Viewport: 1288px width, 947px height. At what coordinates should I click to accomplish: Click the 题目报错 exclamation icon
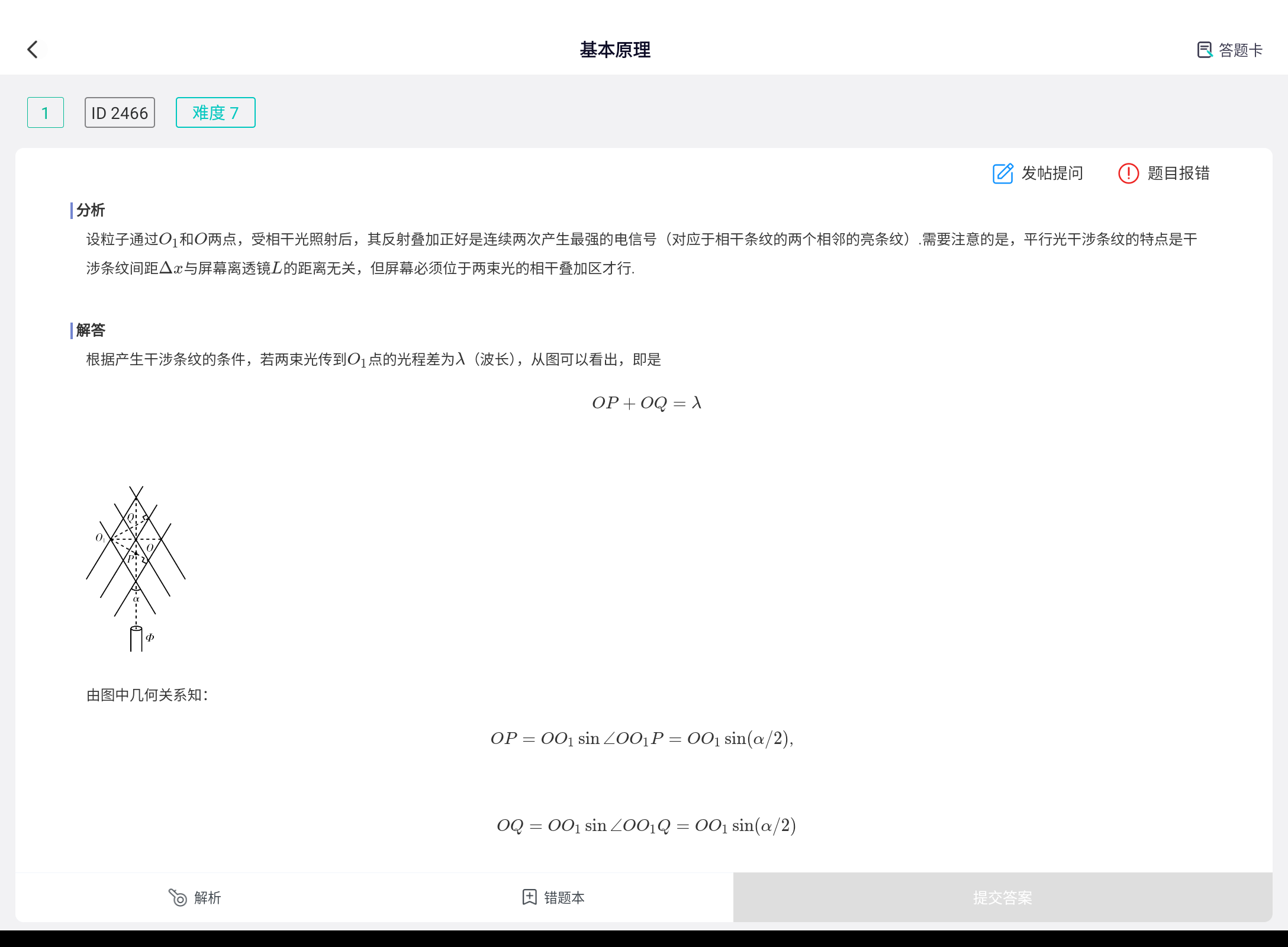tap(1128, 173)
